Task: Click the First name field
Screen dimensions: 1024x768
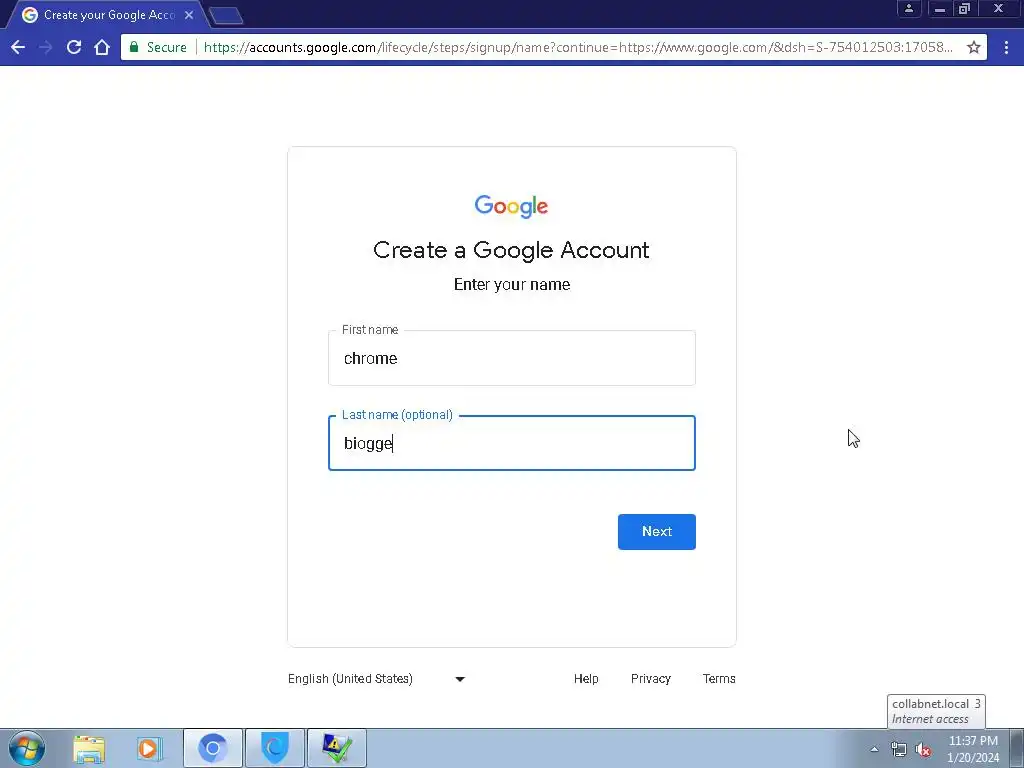Action: (x=512, y=358)
